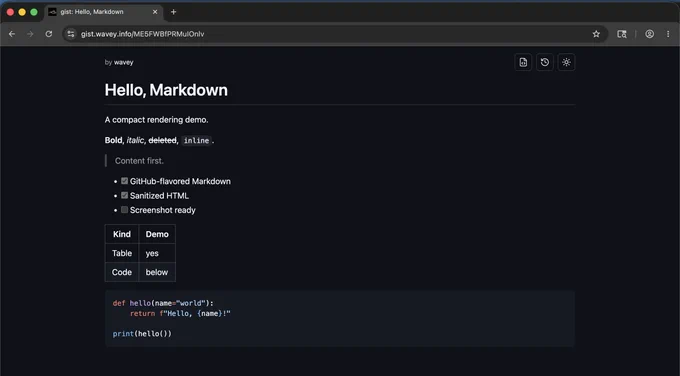Viewport: 680px width, 376px height.
Task: Click the blockquote 'Content first.'
Action: [139, 160]
